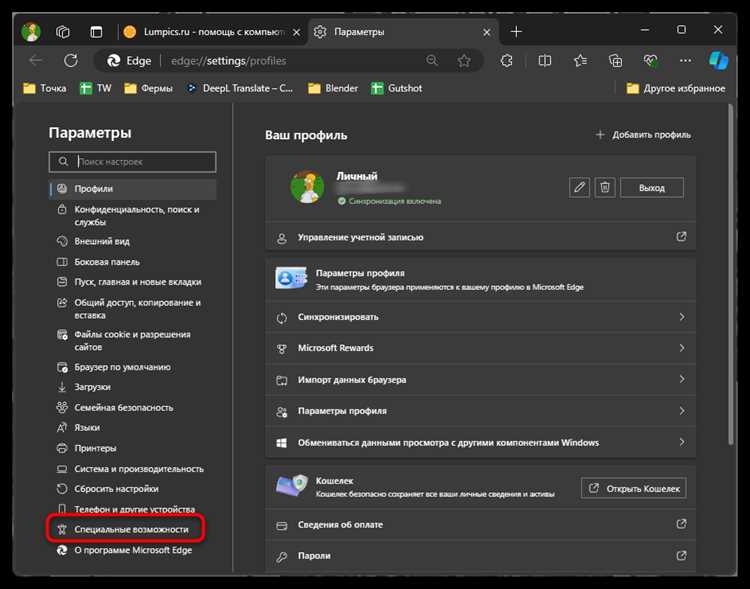Click the zoom magnifier icon in address bar
The width and height of the screenshot is (750, 589).
pyautogui.click(x=431, y=60)
